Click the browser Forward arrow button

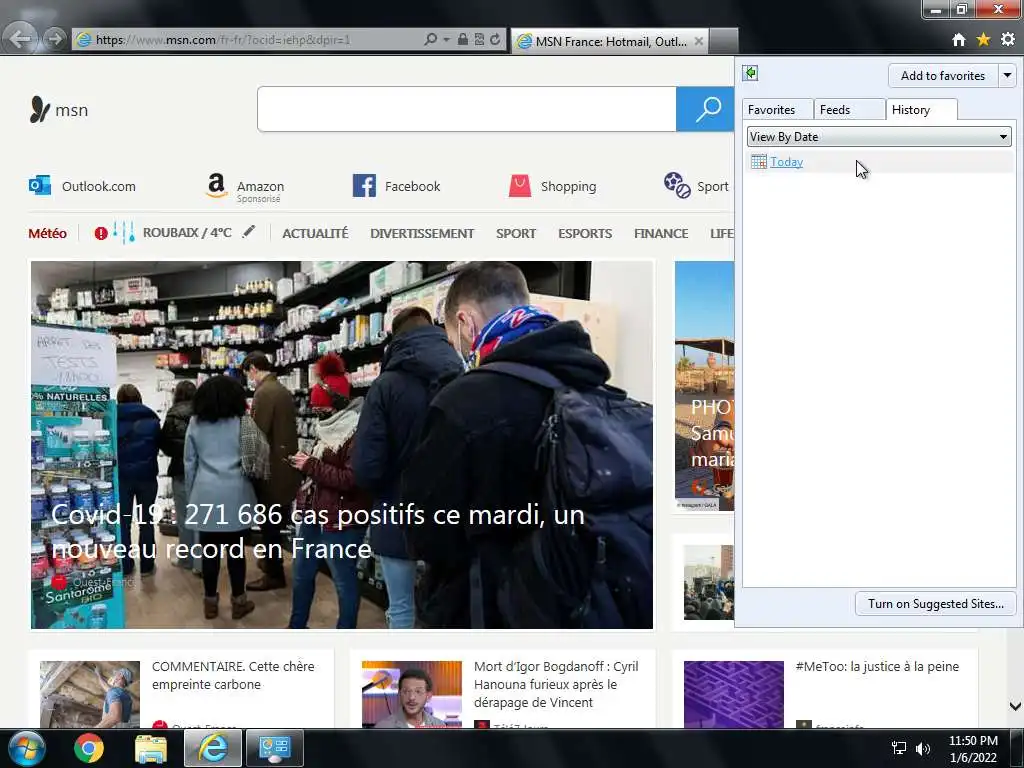tap(56, 39)
